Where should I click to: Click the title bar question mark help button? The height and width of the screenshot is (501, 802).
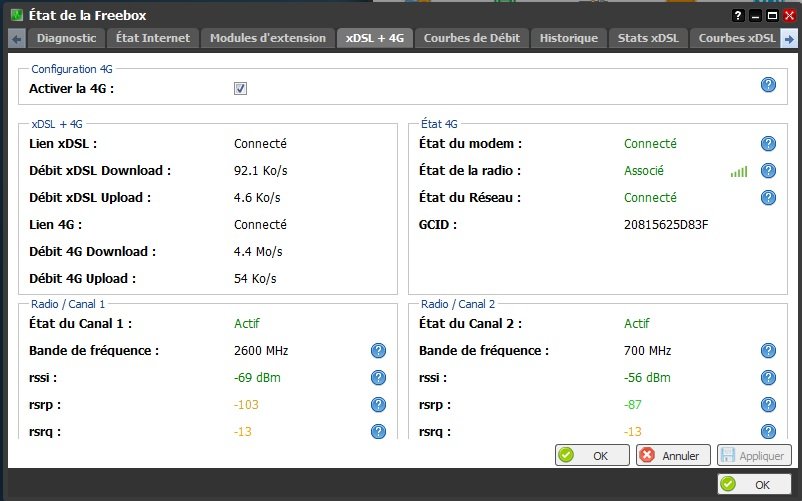[738, 15]
